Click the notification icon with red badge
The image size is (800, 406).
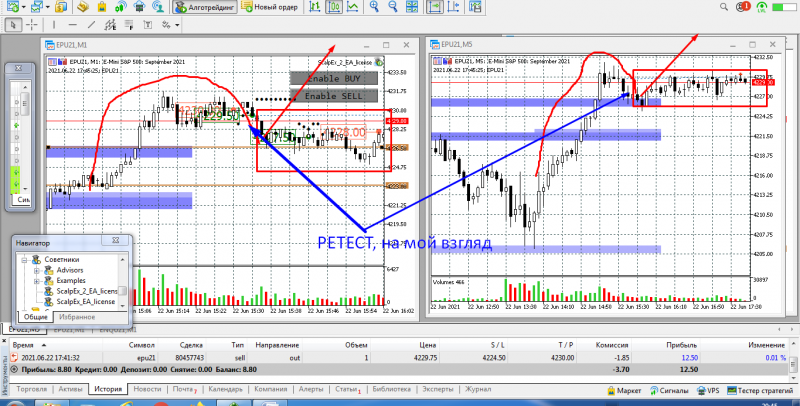point(743,7)
